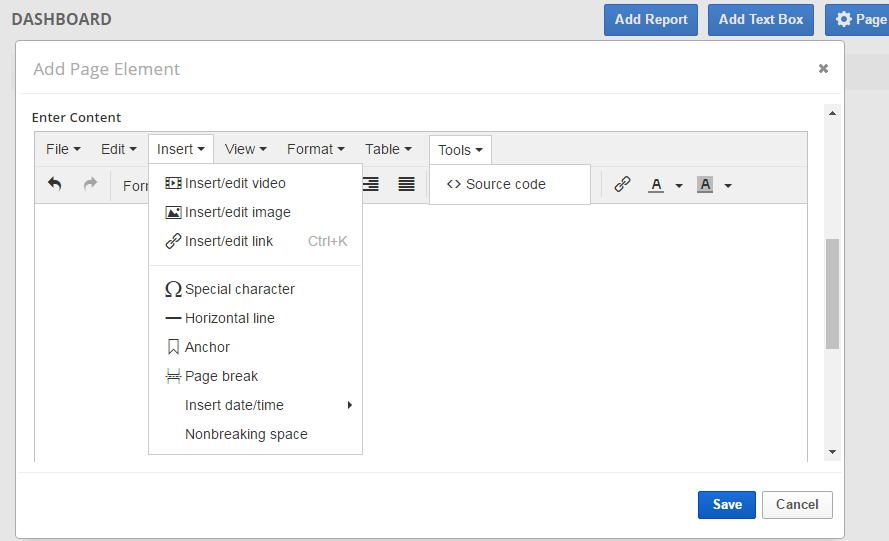Viewport: 889px width, 541px height.
Task: Click the Add Report button
Action: coord(651,19)
